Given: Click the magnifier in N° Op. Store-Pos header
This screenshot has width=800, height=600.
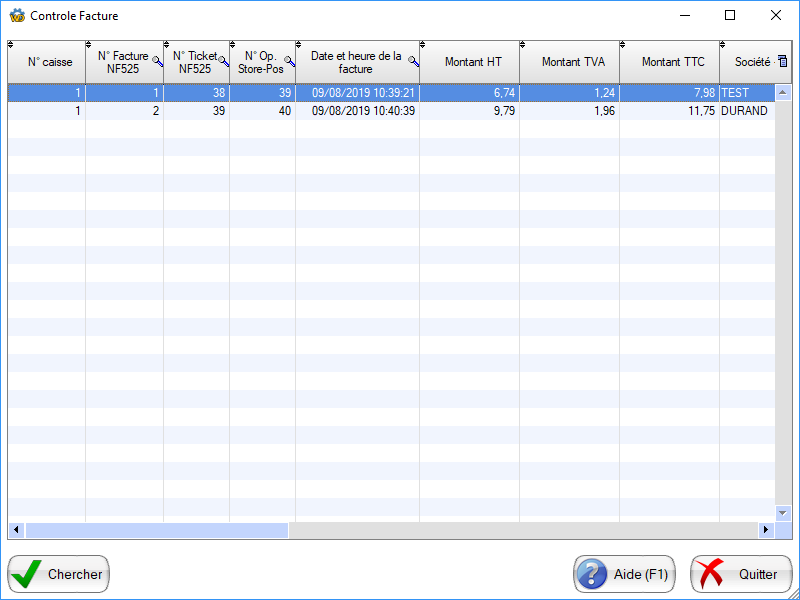Looking at the screenshot, I should (x=289, y=62).
